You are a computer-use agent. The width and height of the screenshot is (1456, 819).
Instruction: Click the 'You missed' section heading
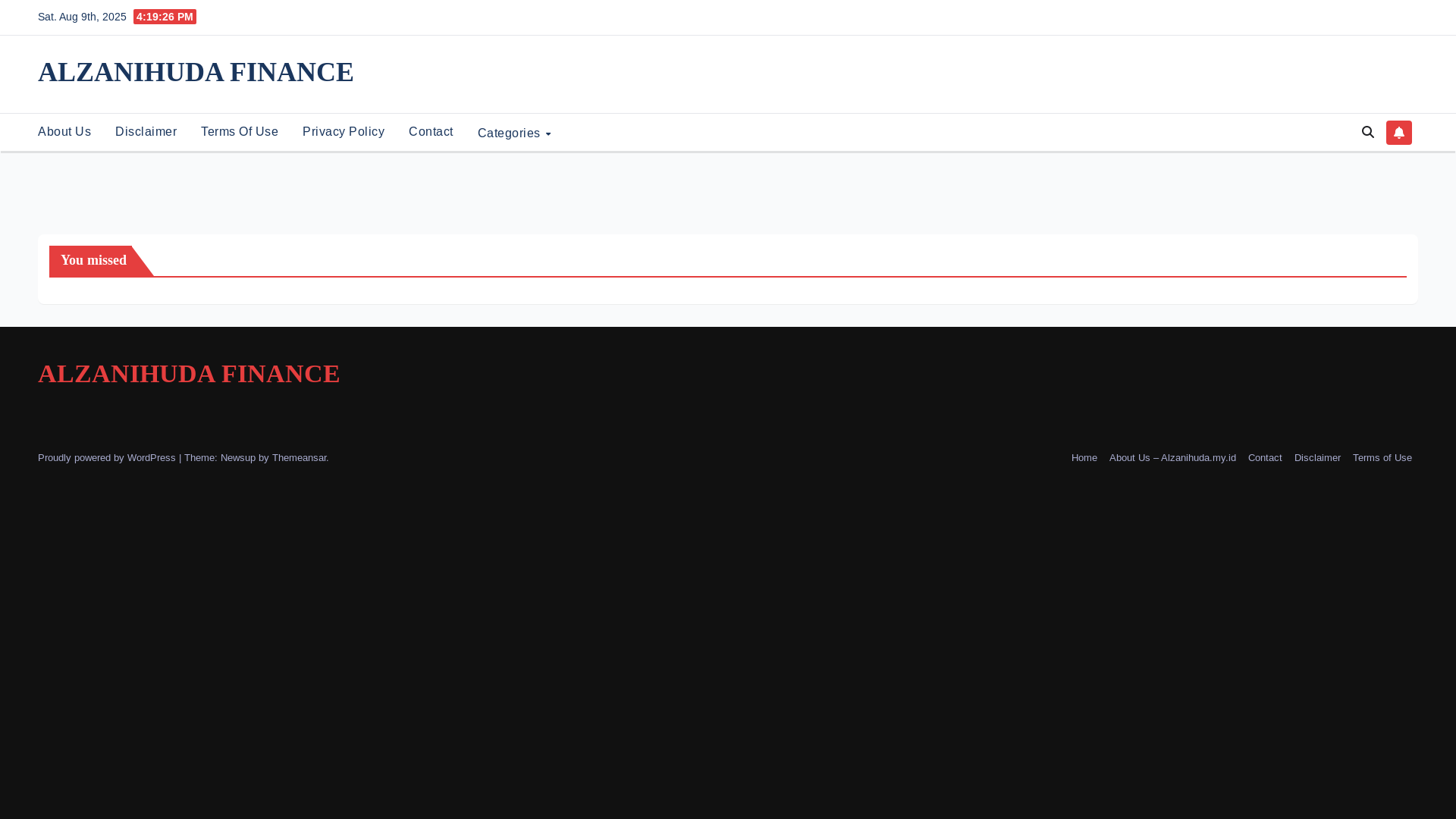click(93, 260)
